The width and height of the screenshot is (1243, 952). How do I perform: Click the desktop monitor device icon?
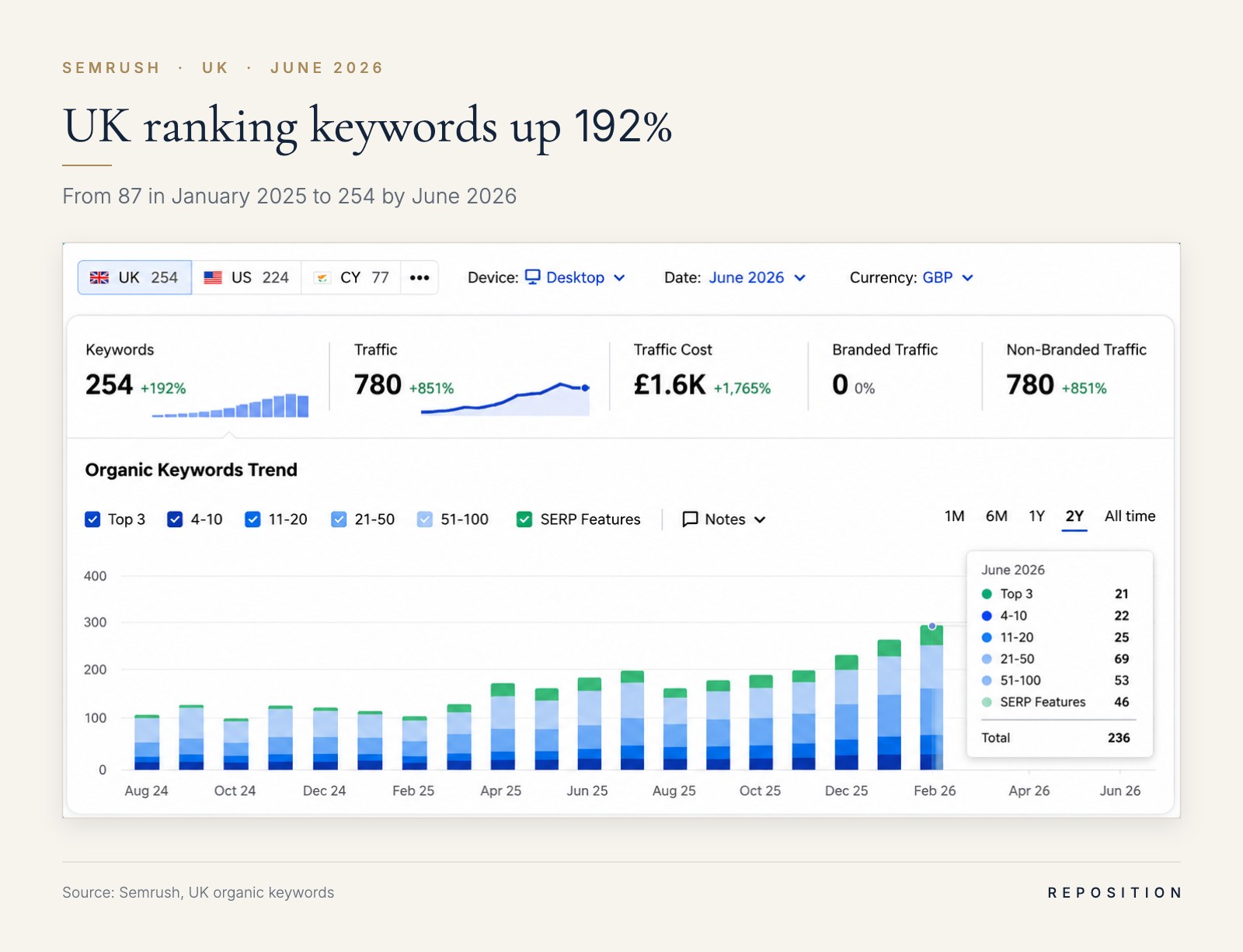[x=532, y=277]
